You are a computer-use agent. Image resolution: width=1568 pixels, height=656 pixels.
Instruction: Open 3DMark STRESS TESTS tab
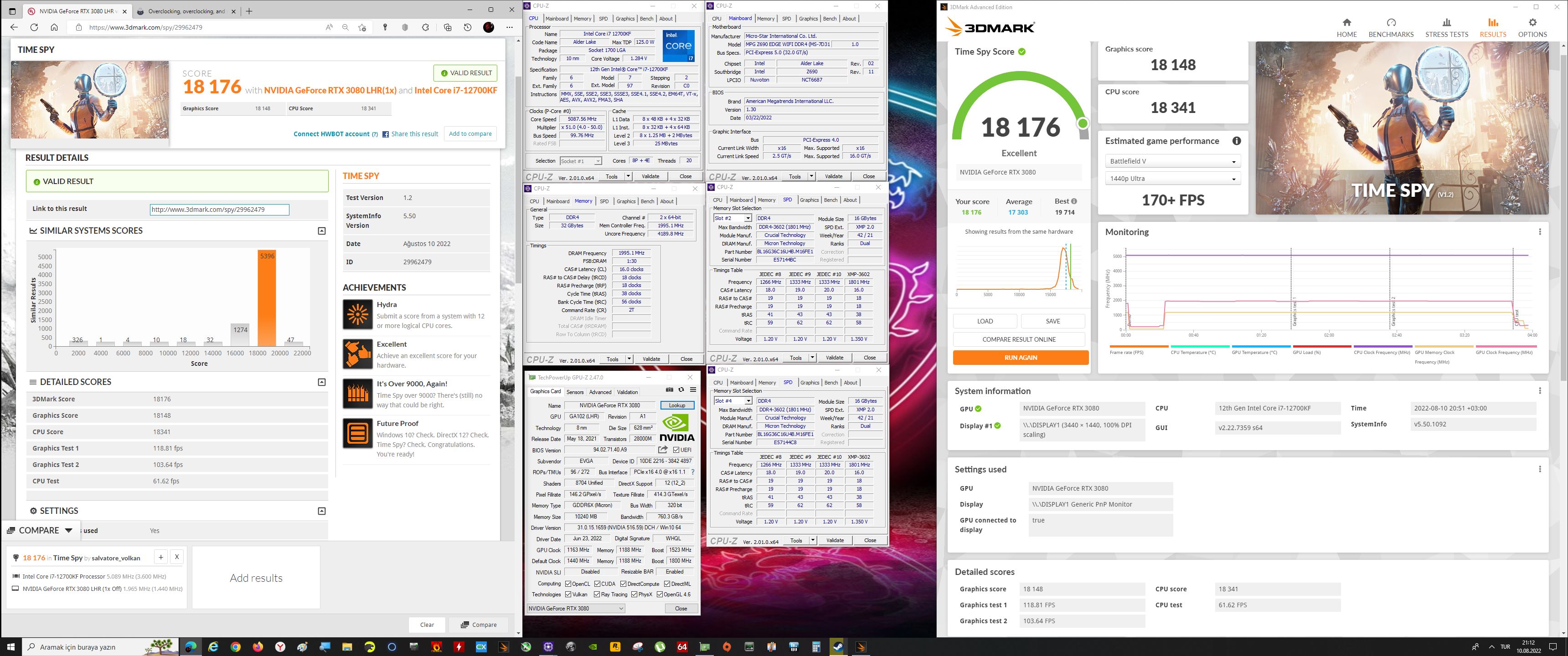coord(1446,28)
